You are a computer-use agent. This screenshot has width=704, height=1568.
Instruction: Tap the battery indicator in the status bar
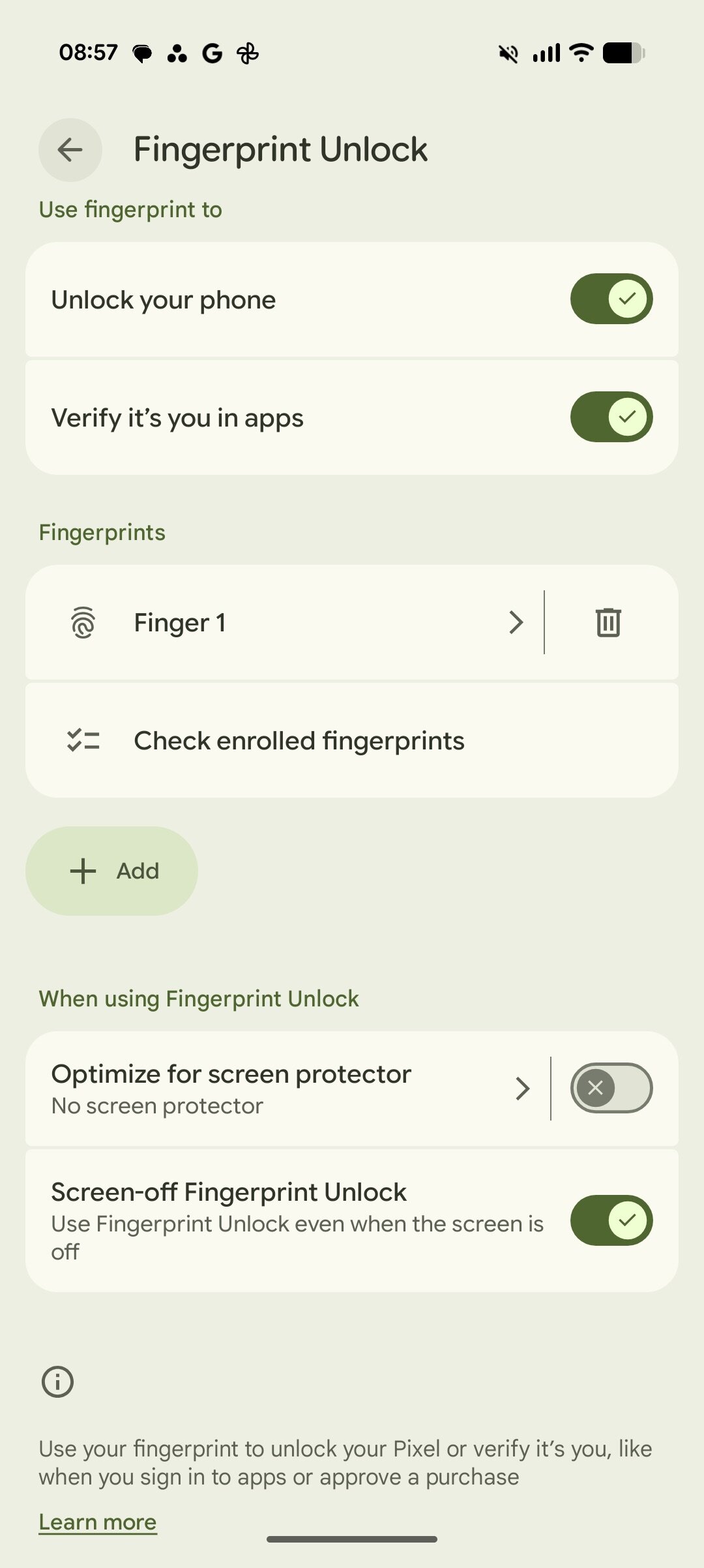point(623,52)
